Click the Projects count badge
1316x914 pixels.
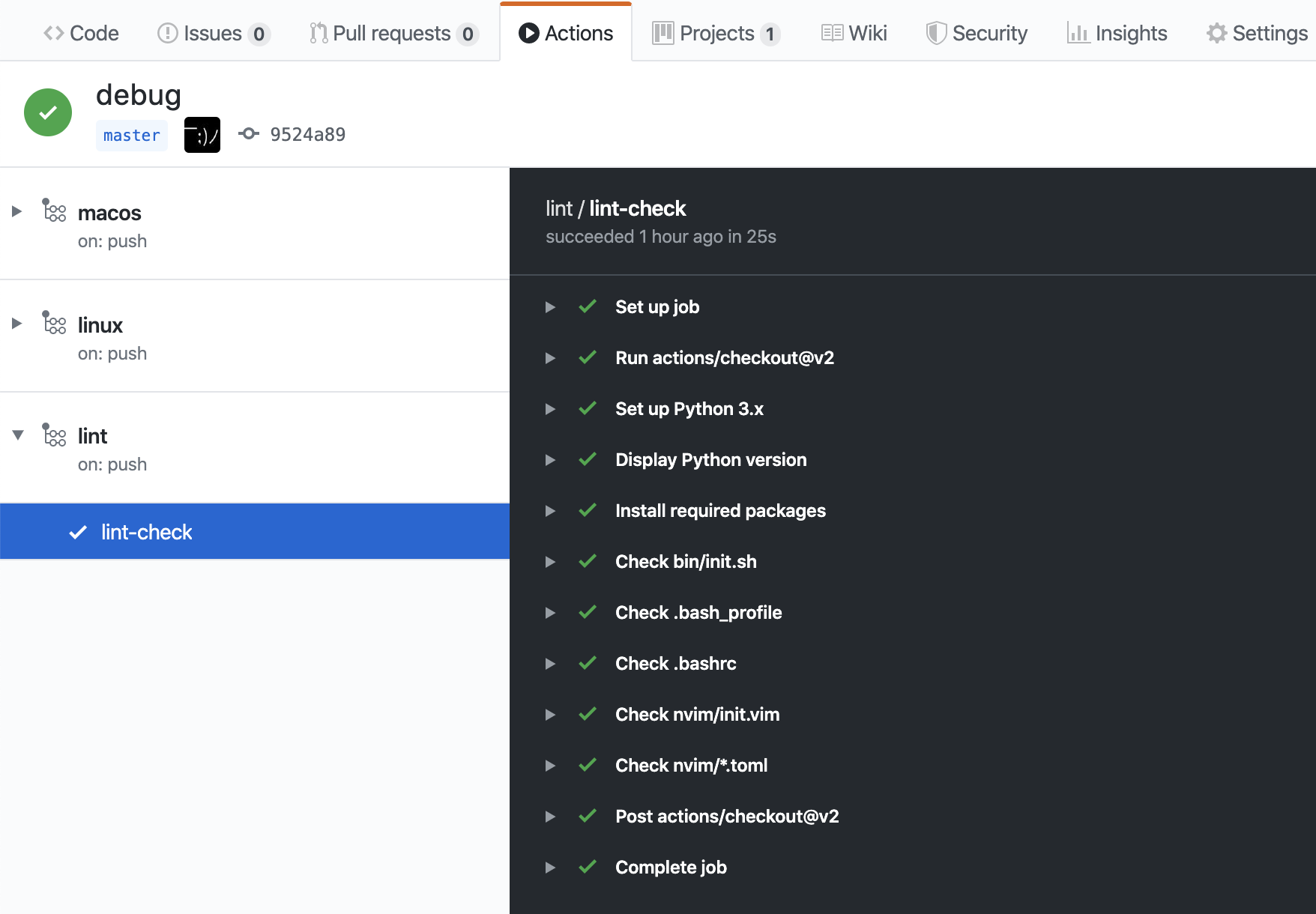click(770, 34)
